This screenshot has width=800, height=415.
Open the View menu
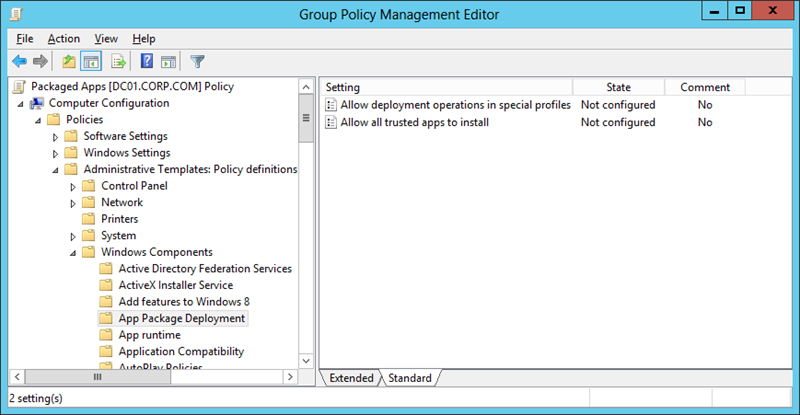[x=106, y=38]
